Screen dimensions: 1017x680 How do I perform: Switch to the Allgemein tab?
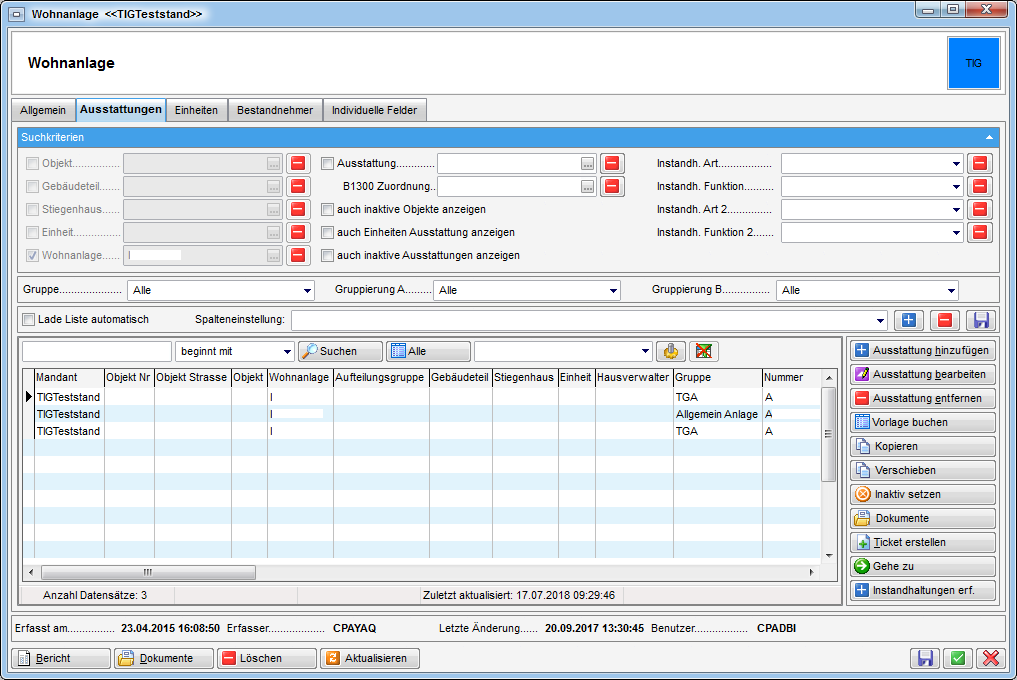click(43, 110)
